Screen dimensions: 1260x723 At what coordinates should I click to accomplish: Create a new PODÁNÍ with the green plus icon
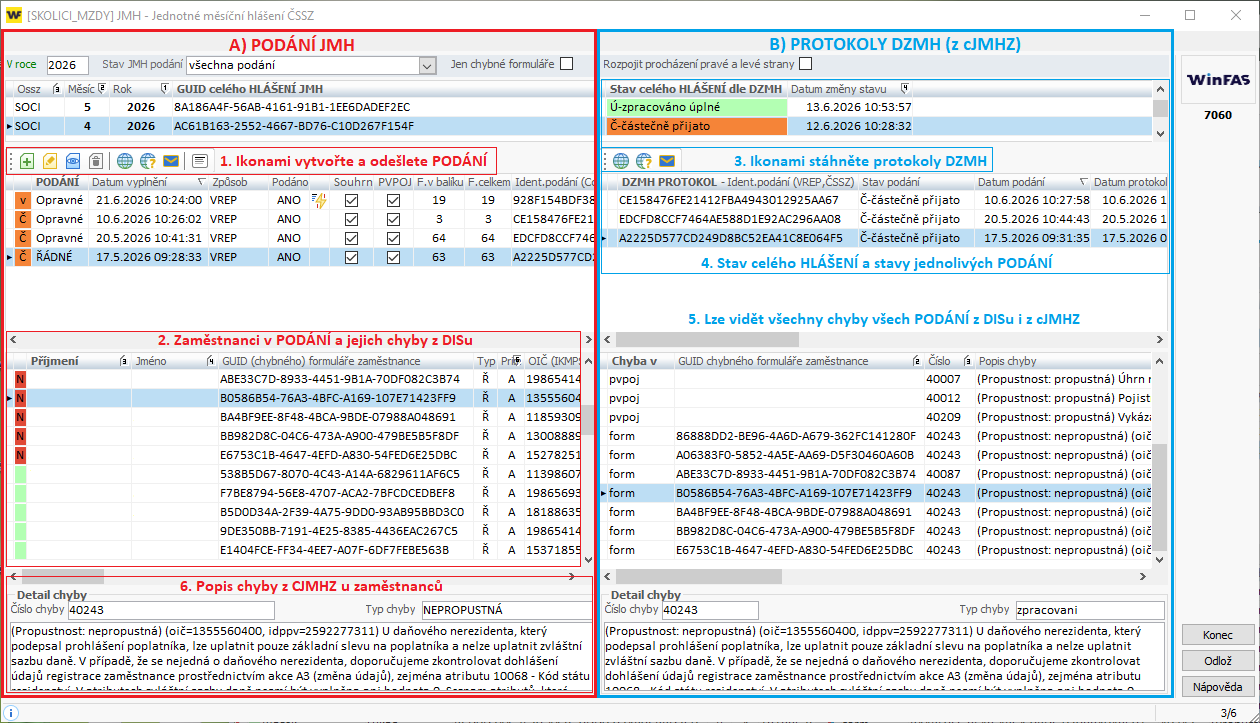(27, 160)
